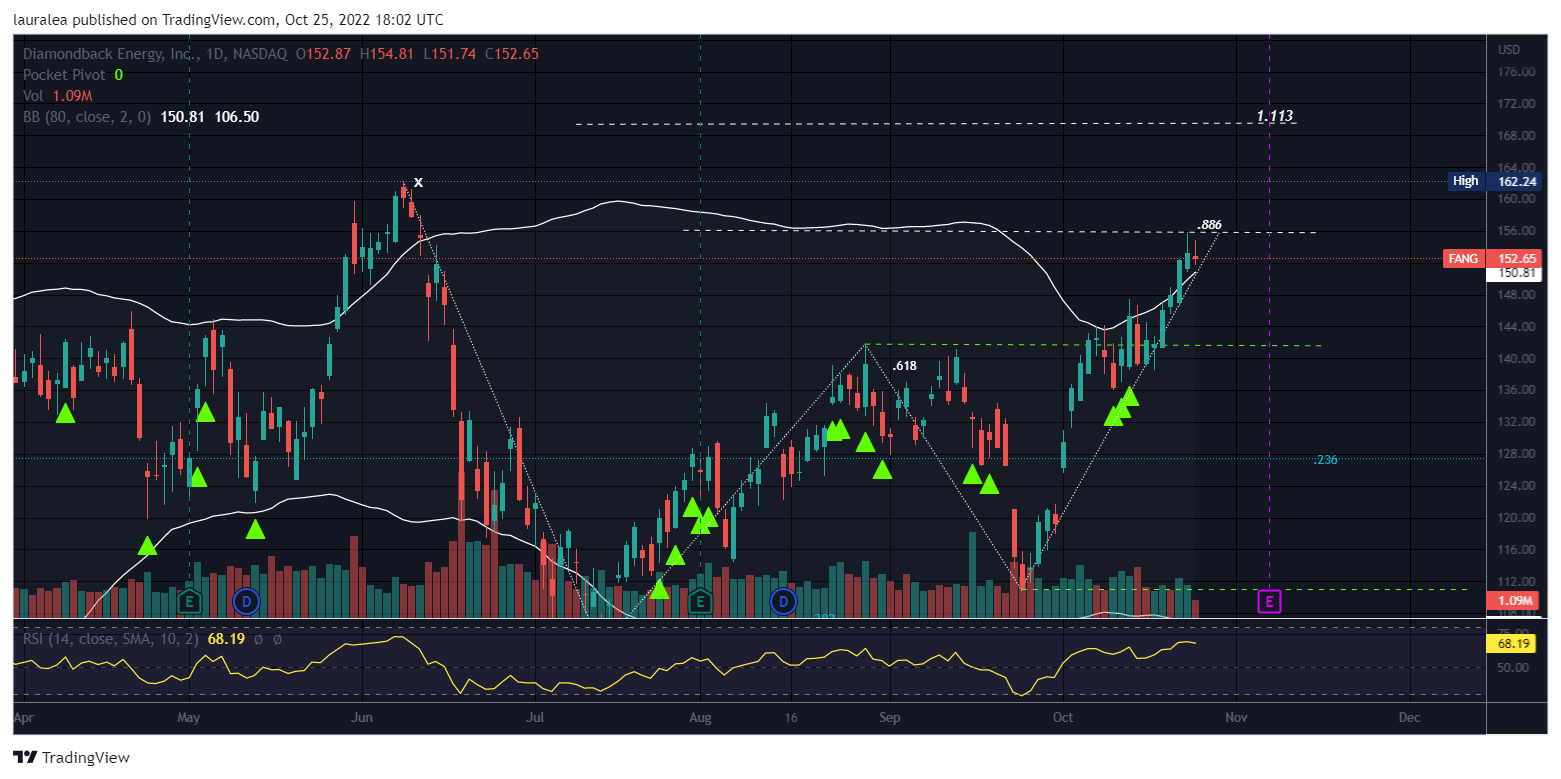Select the low value L151.74
1561x779 pixels.
tap(448, 54)
